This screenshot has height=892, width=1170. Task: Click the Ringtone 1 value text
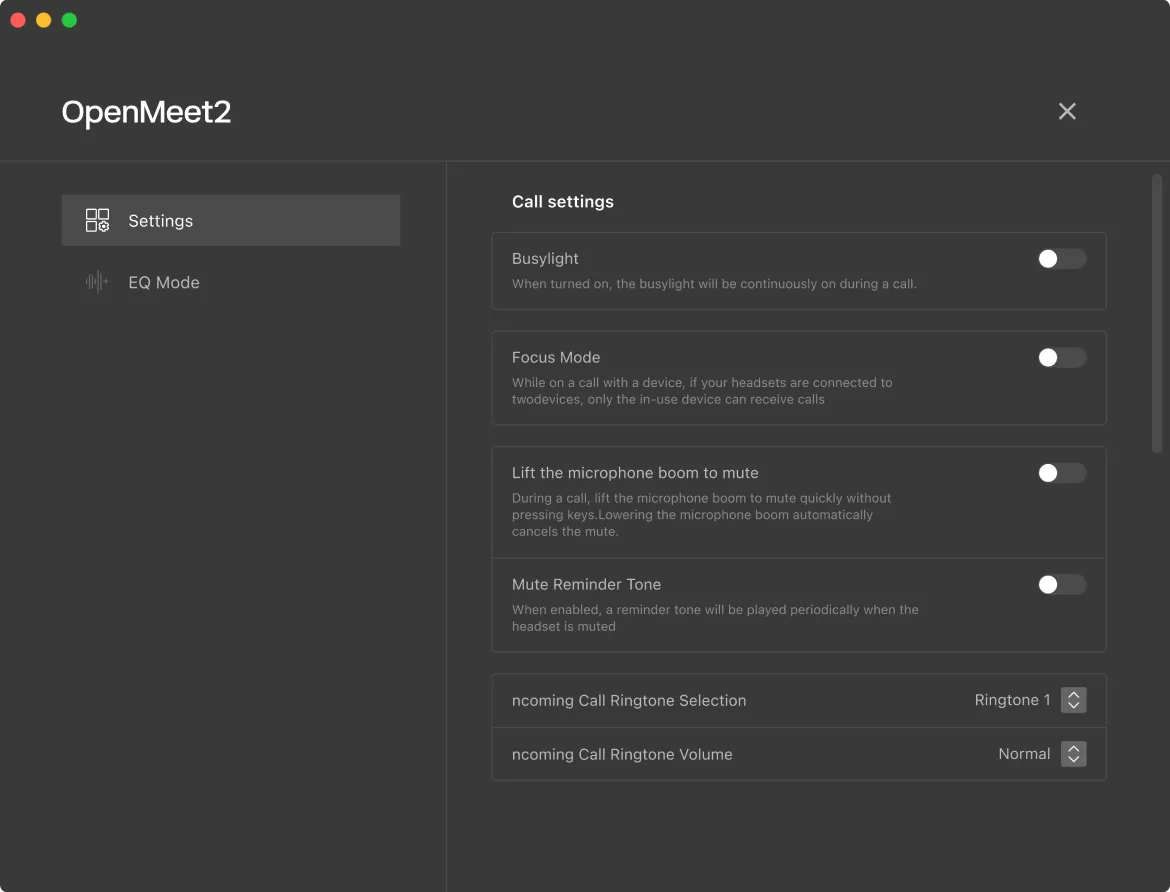pos(1012,700)
